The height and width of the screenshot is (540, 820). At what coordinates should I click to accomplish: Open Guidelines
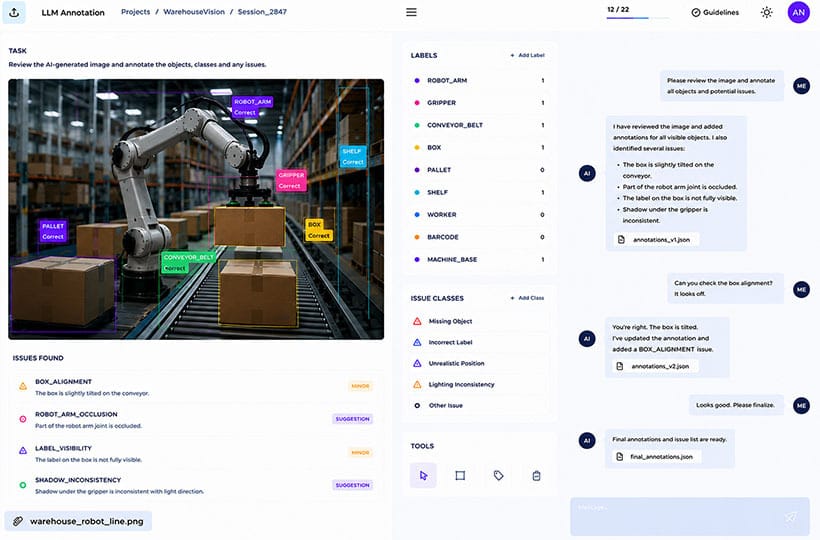tap(715, 13)
